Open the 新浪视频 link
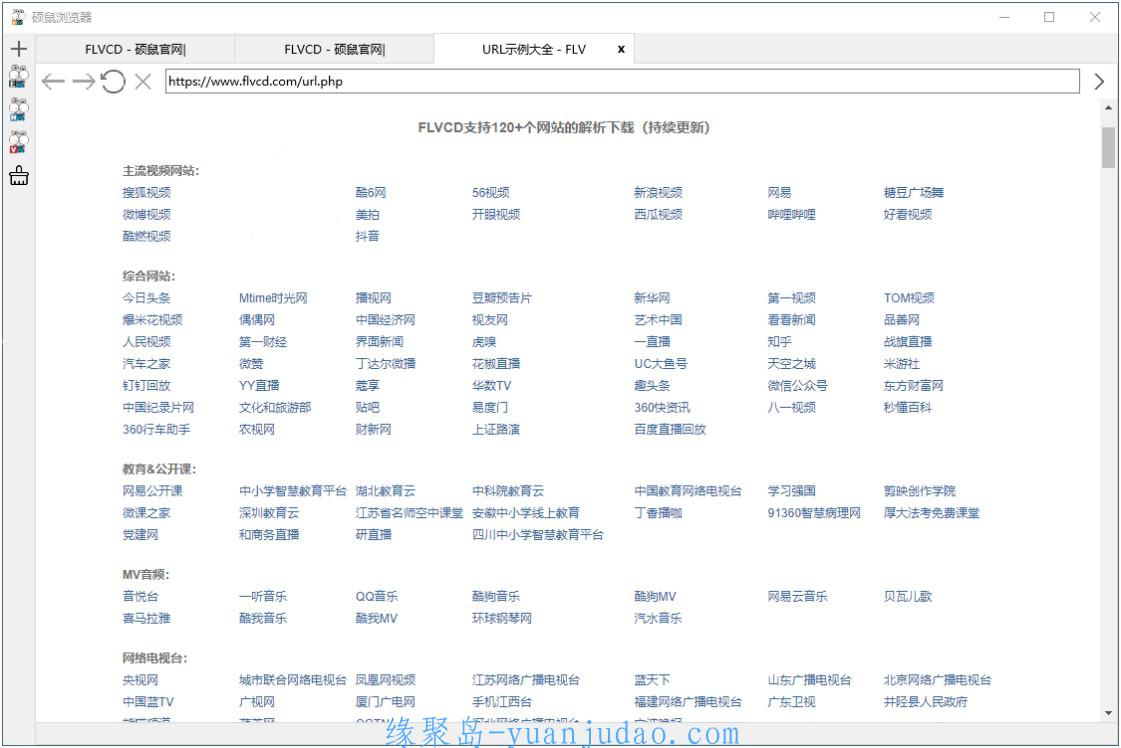 [658, 192]
